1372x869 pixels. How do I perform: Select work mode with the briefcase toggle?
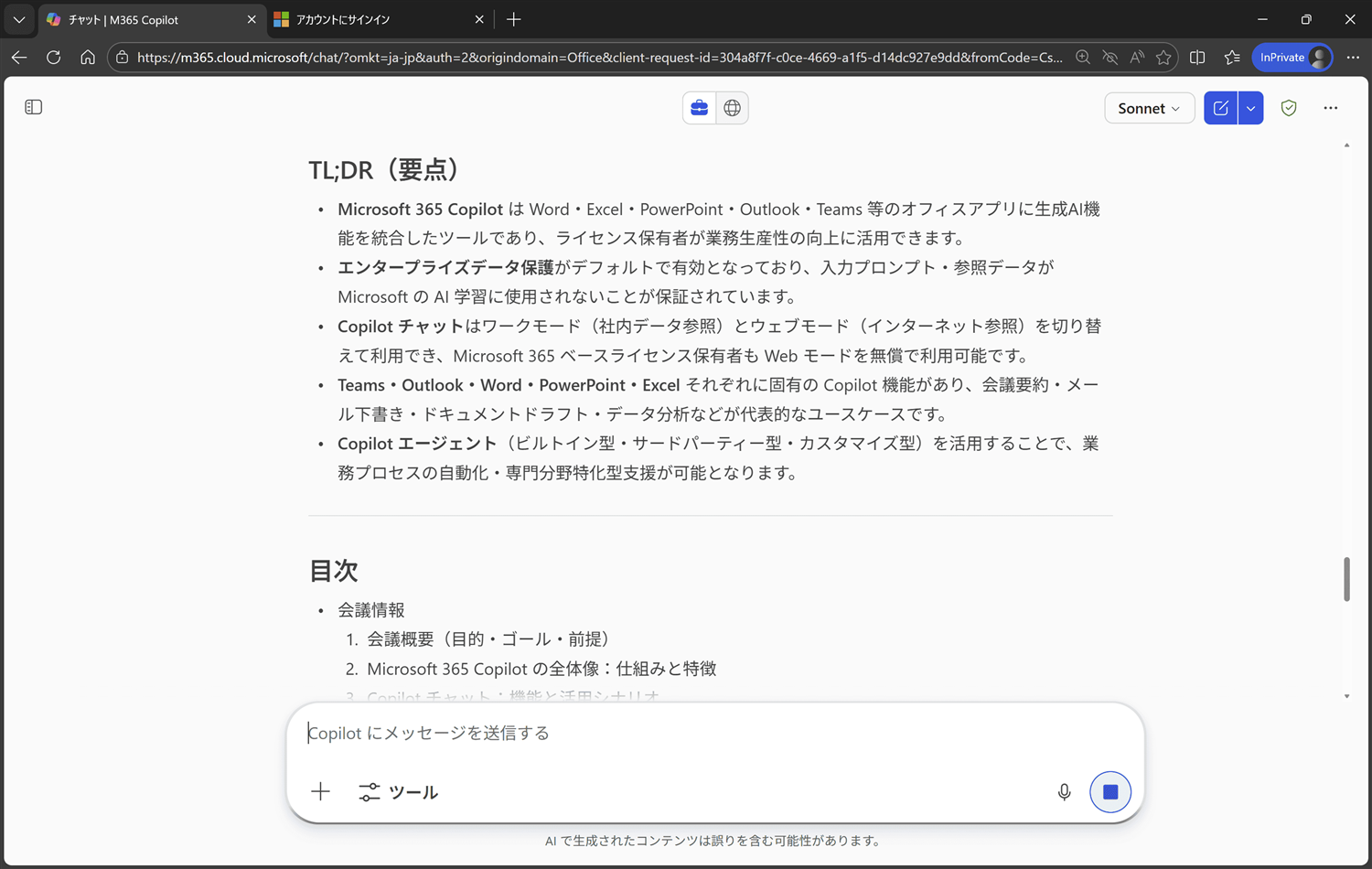pyautogui.click(x=699, y=107)
